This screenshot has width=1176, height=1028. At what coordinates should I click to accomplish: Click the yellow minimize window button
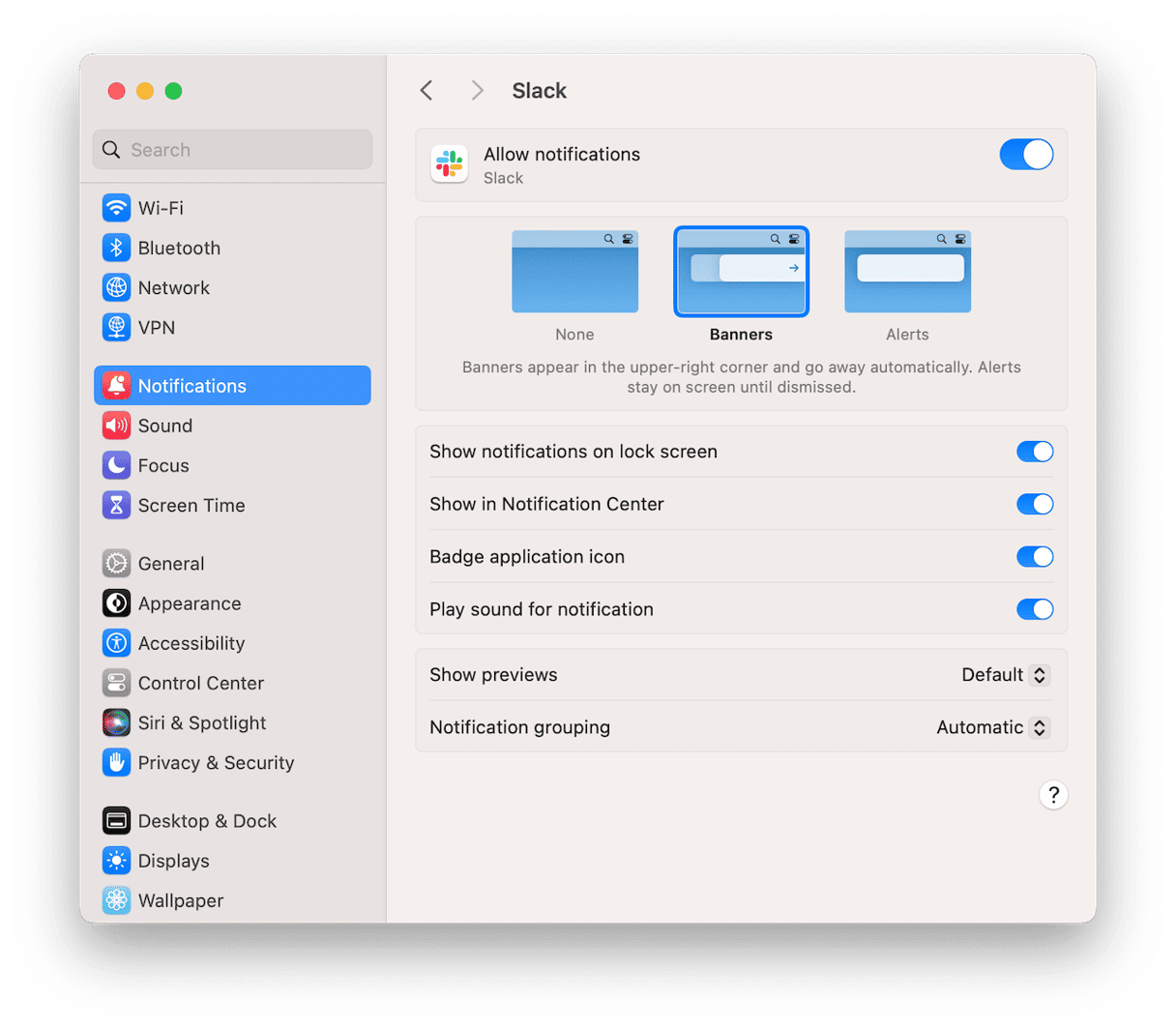(x=145, y=91)
